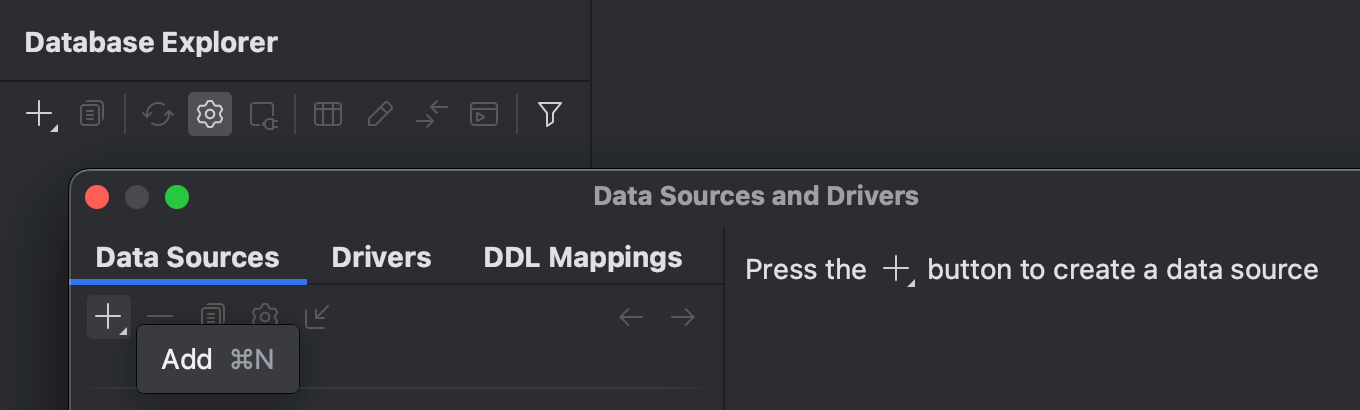1360x410 pixels.
Task: Select the DDL Mappings tab
Action: pyautogui.click(x=582, y=257)
